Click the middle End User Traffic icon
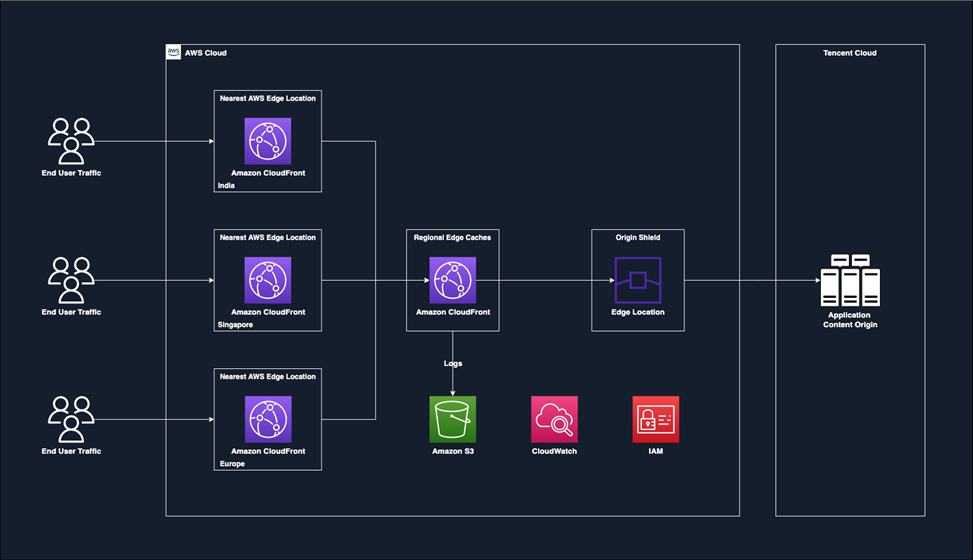The image size is (973, 560). [71, 280]
